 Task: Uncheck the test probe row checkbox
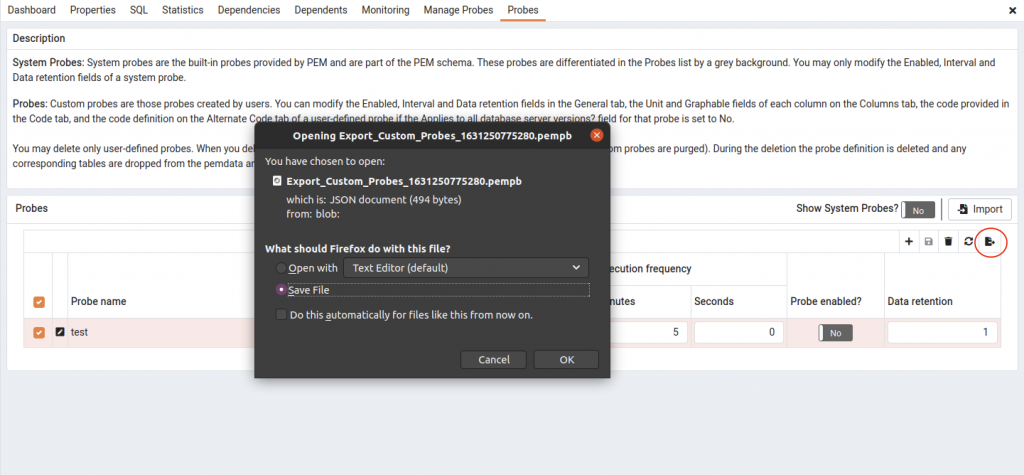[39, 332]
